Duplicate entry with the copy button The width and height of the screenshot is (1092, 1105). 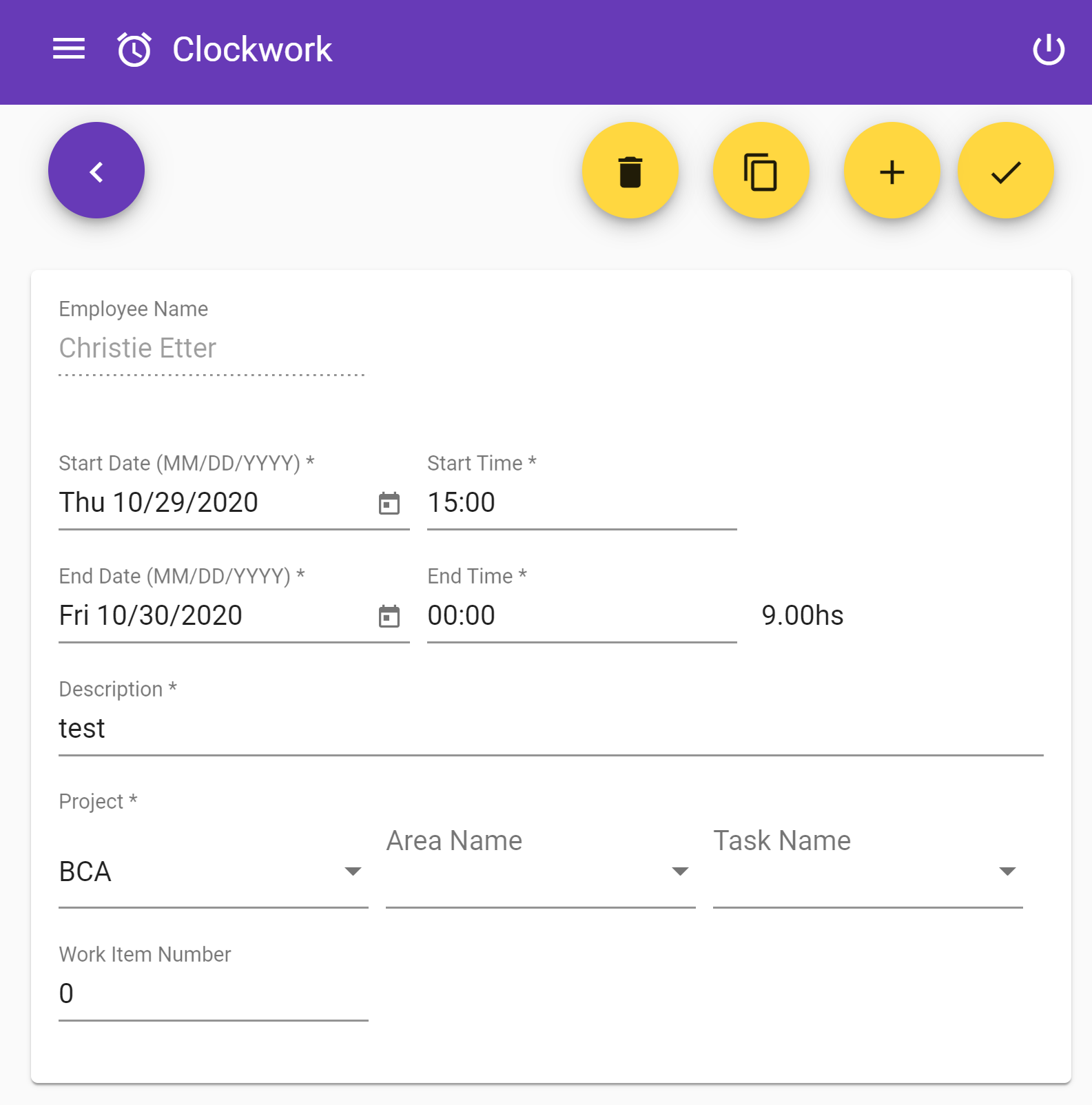(x=761, y=171)
